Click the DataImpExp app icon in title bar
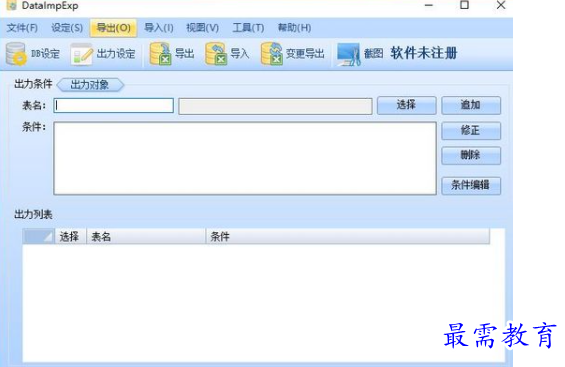The height and width of the screenshot is (367, 565). [x=12, y=5]
